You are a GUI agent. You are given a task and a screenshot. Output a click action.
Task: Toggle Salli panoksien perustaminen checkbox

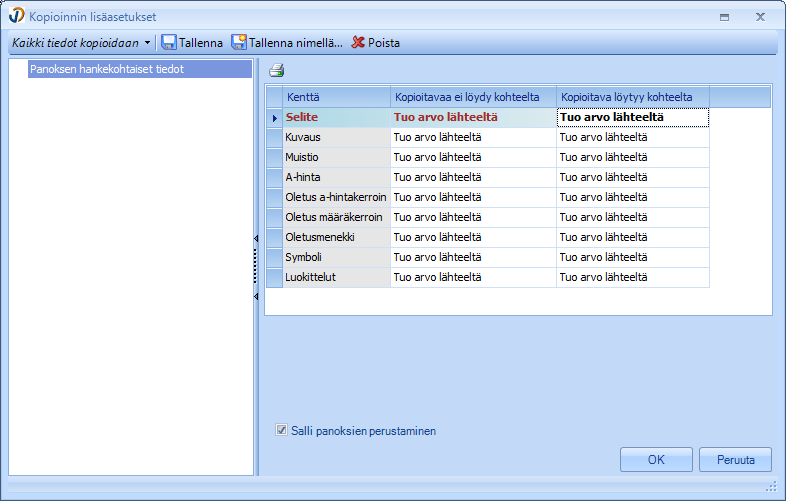click(281, 430)
